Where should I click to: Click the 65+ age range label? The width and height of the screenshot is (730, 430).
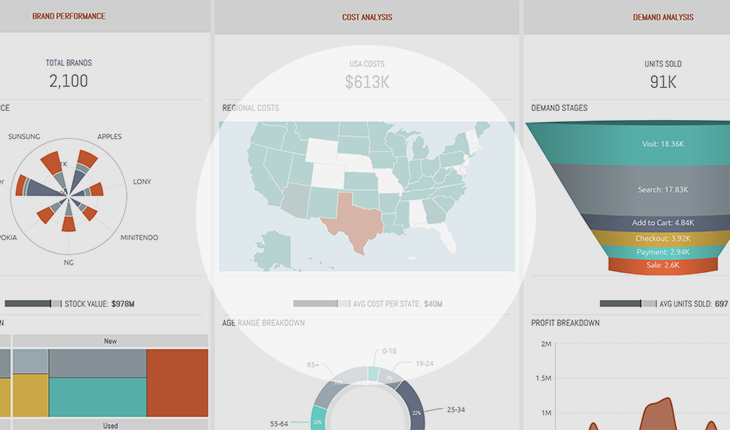point(313,365)
